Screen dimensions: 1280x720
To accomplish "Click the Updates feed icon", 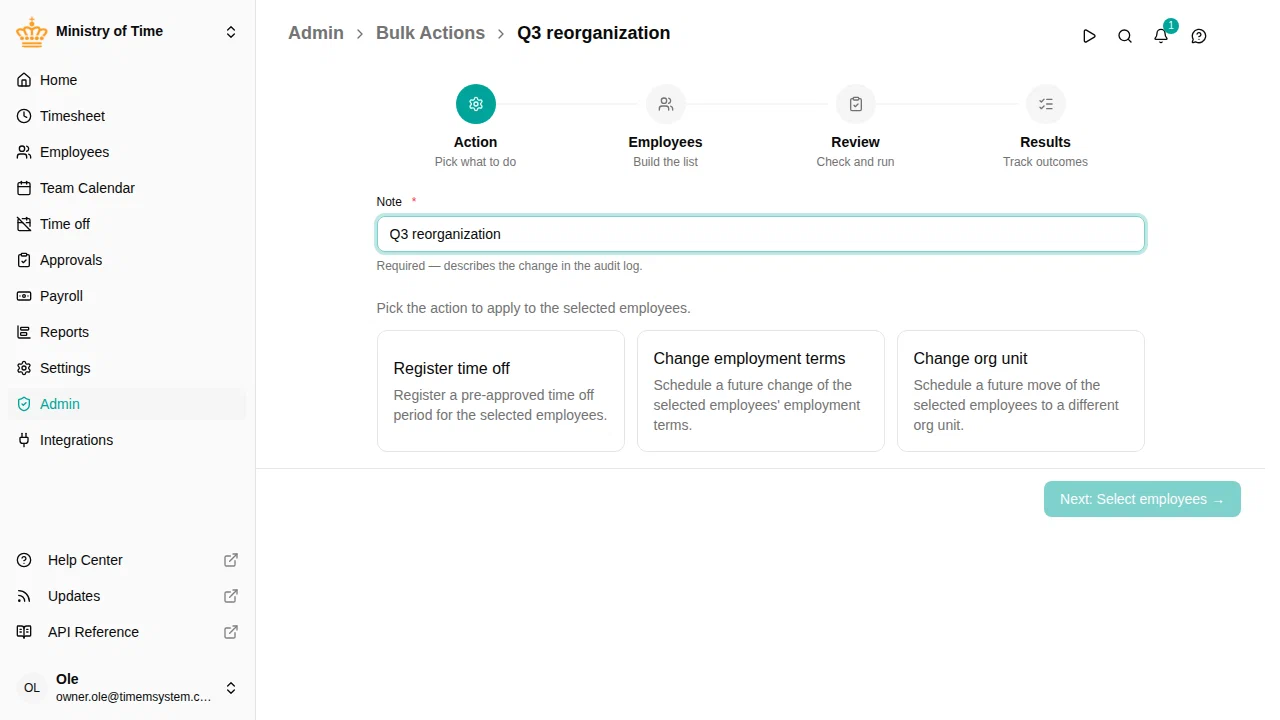I will (24, 596).
